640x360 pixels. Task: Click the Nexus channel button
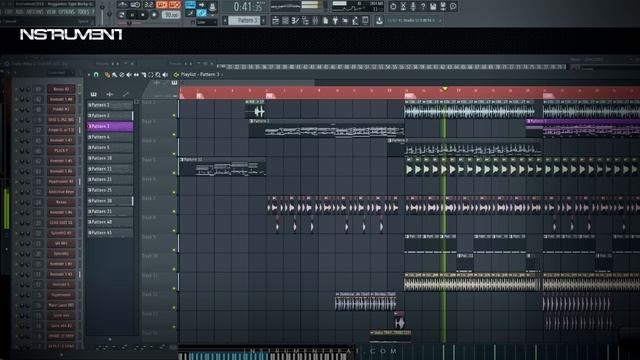point(61,202)
